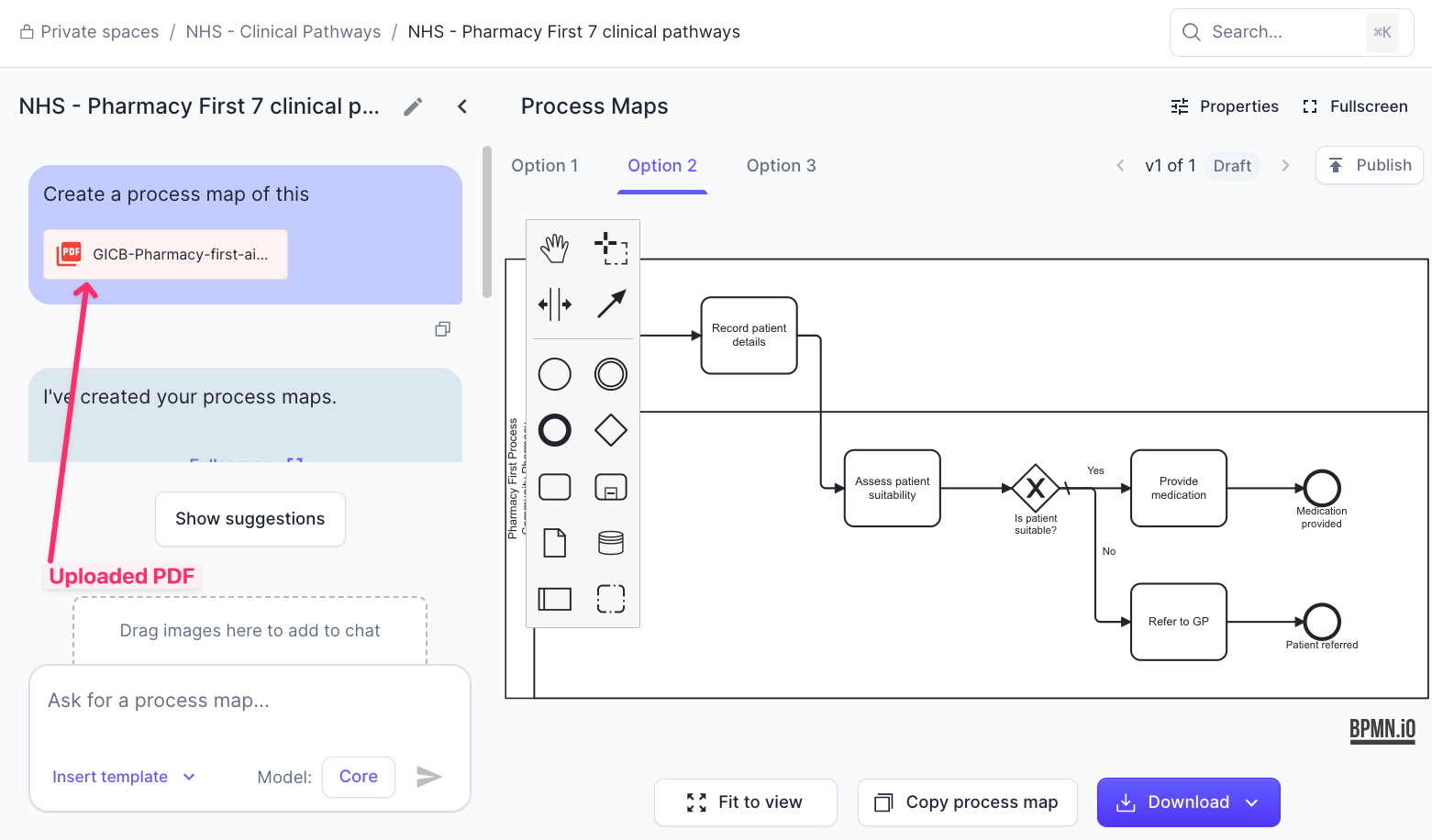1432x840 pixels.
Task: Switch to the Option 3 tab
Action: coord(781,166)
